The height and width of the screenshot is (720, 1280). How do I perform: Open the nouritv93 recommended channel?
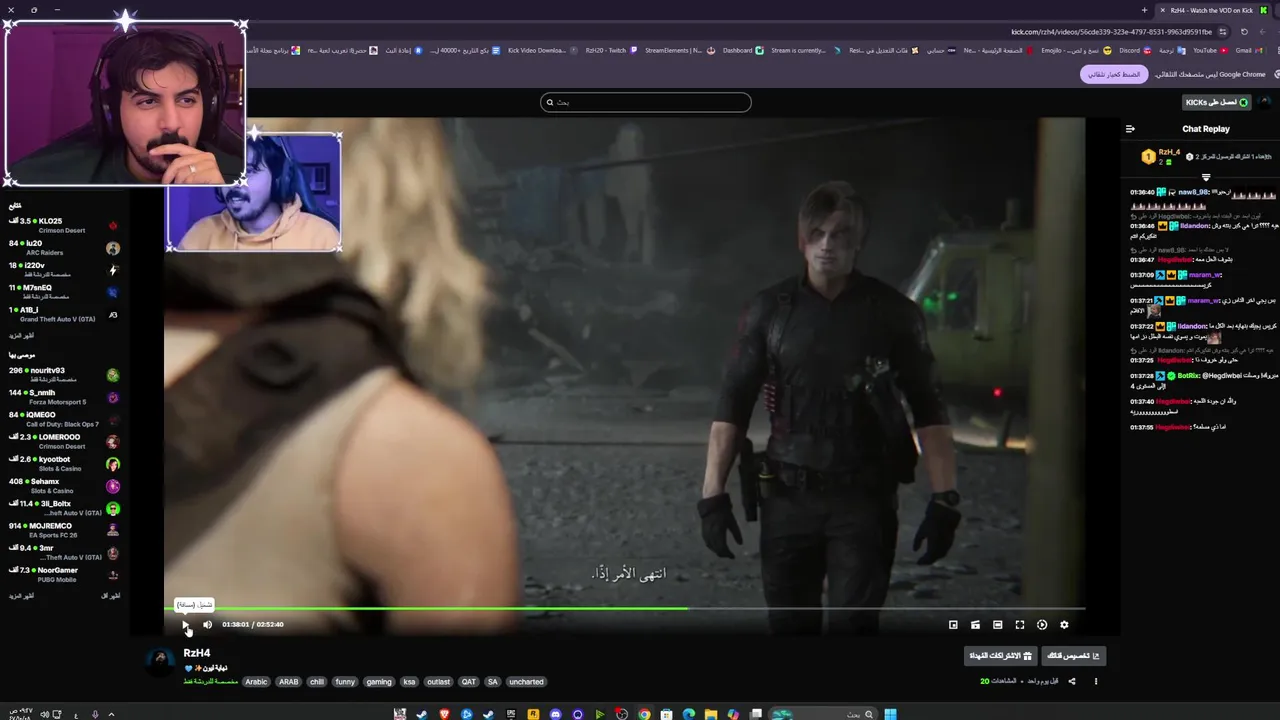coord(64,375)
